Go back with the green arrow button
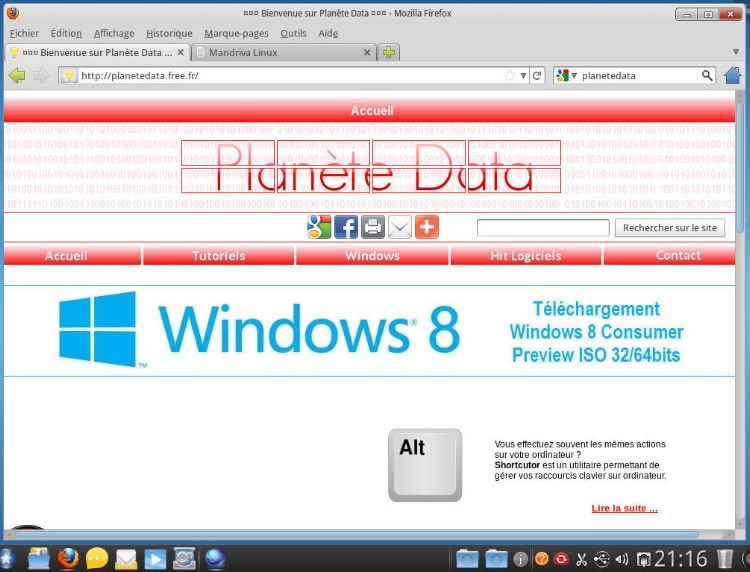Viewport: 750px width, 572px height. click(x=17, y=75)
